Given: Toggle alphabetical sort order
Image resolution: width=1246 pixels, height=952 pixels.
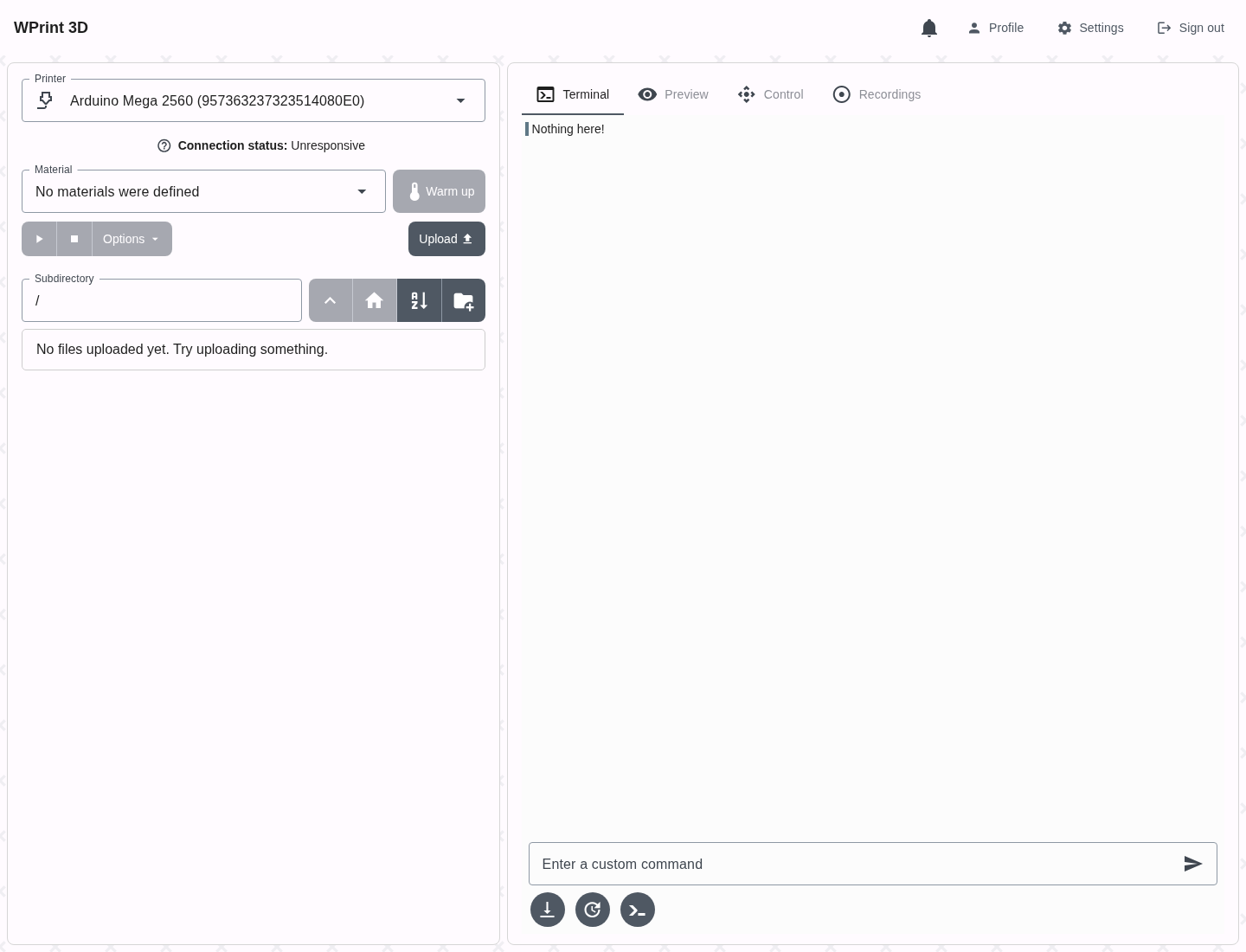Looking at the screenshot, I should [x=420, y=300].
